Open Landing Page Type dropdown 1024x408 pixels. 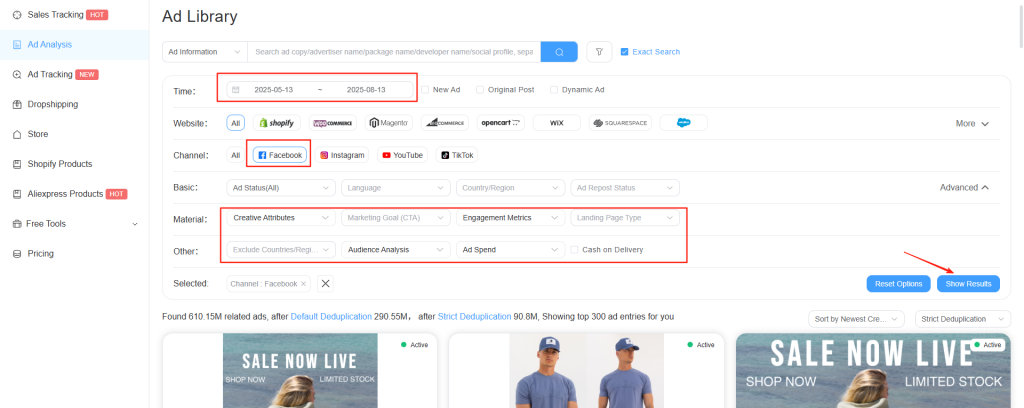tap(625, 218)
